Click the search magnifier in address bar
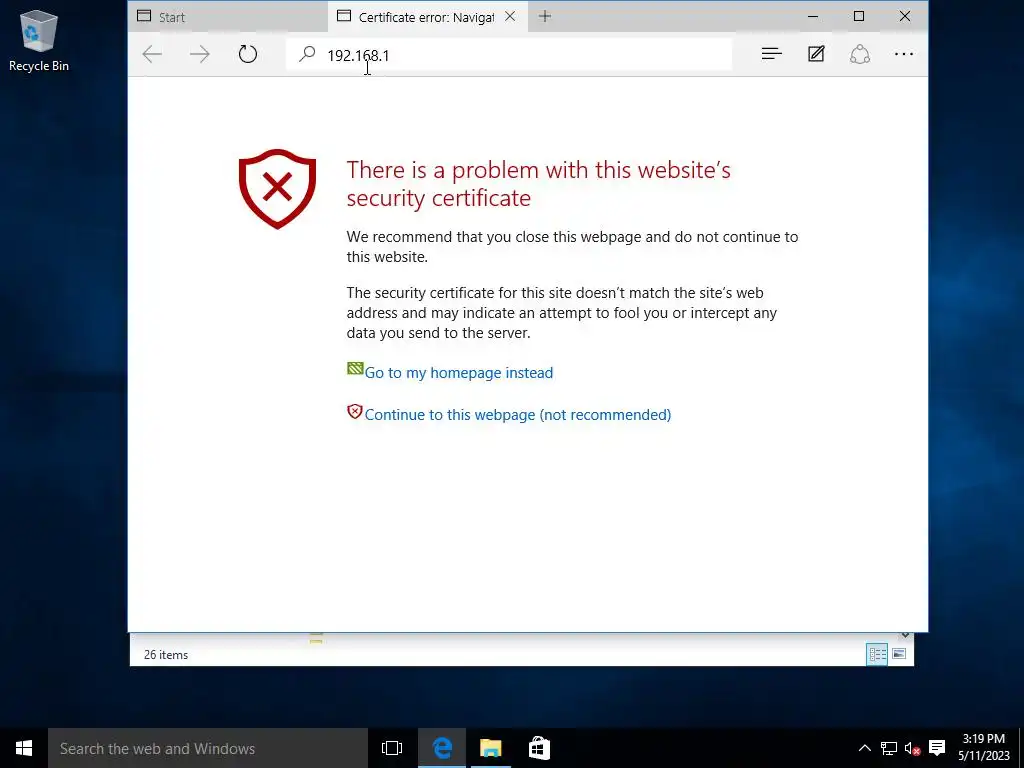Viewport: 1024px width, 768px height. (307, 54)
